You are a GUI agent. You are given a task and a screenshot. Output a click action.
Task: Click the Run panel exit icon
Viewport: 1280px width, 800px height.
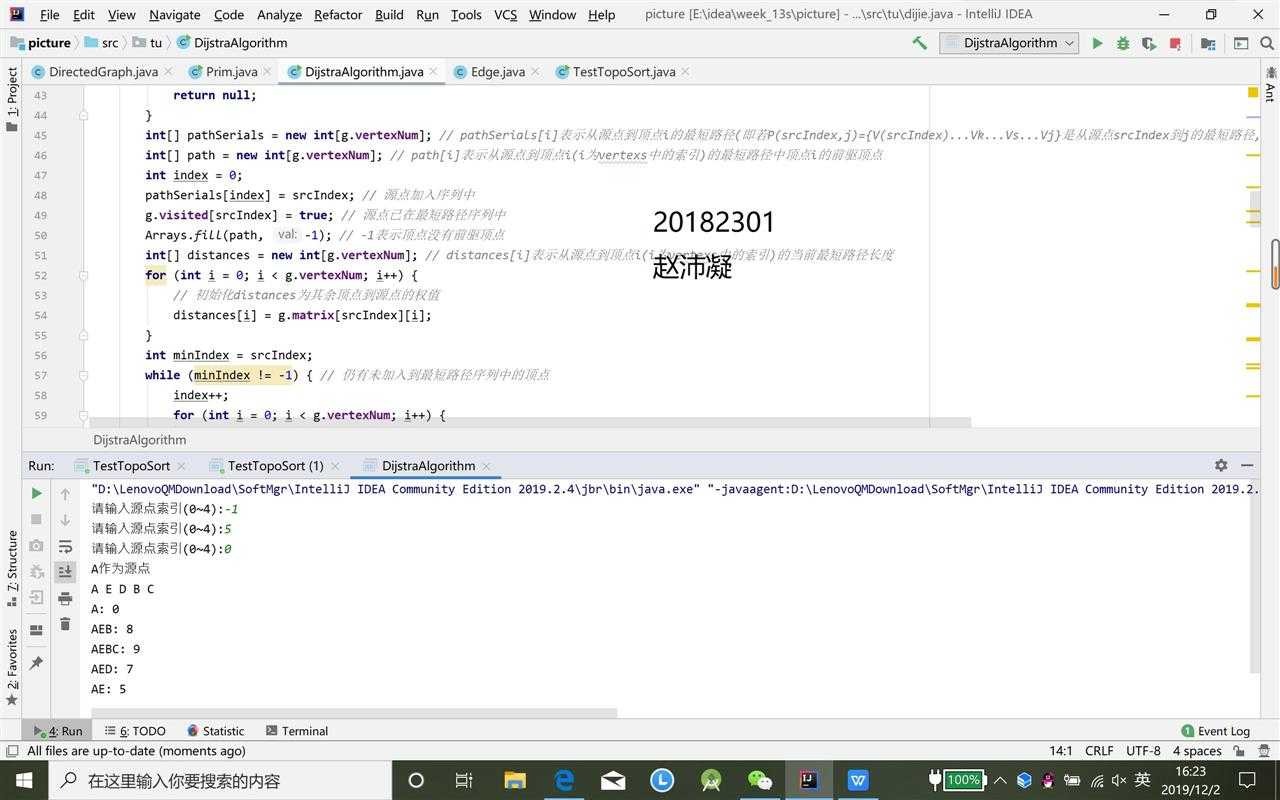tap(36, 597)
